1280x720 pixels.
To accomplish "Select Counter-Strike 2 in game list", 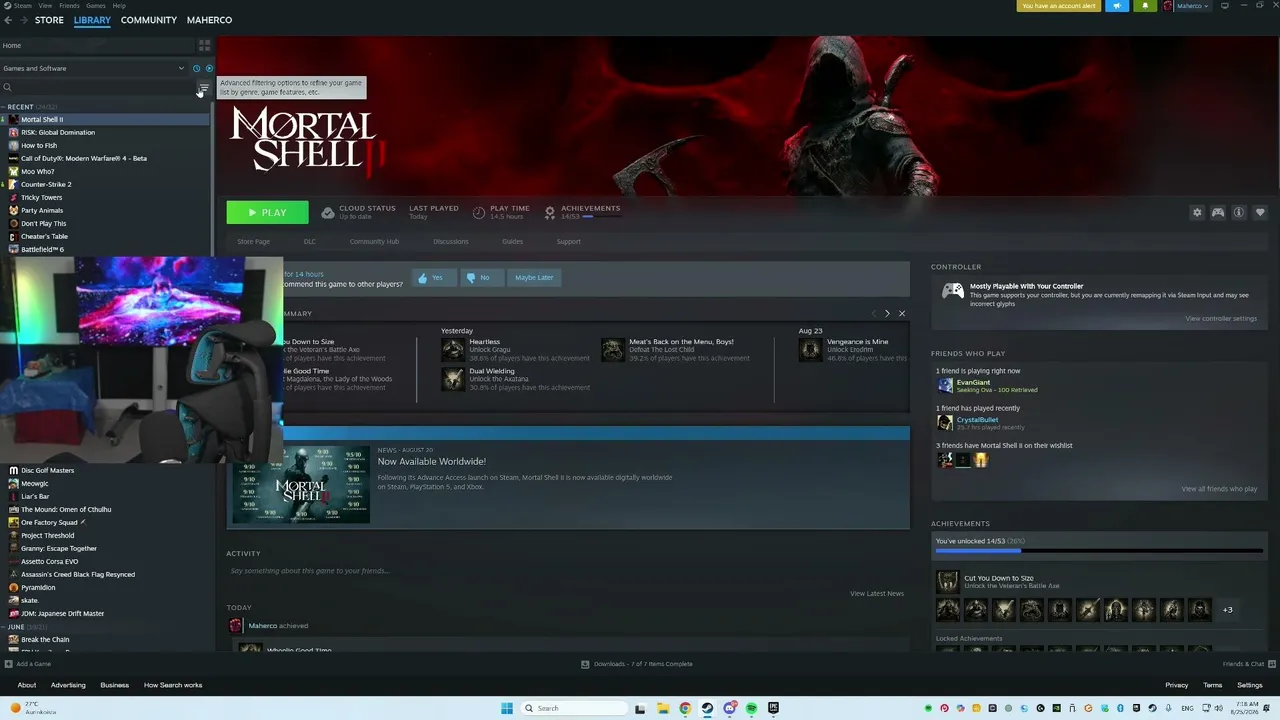I will tap(46, 184).
